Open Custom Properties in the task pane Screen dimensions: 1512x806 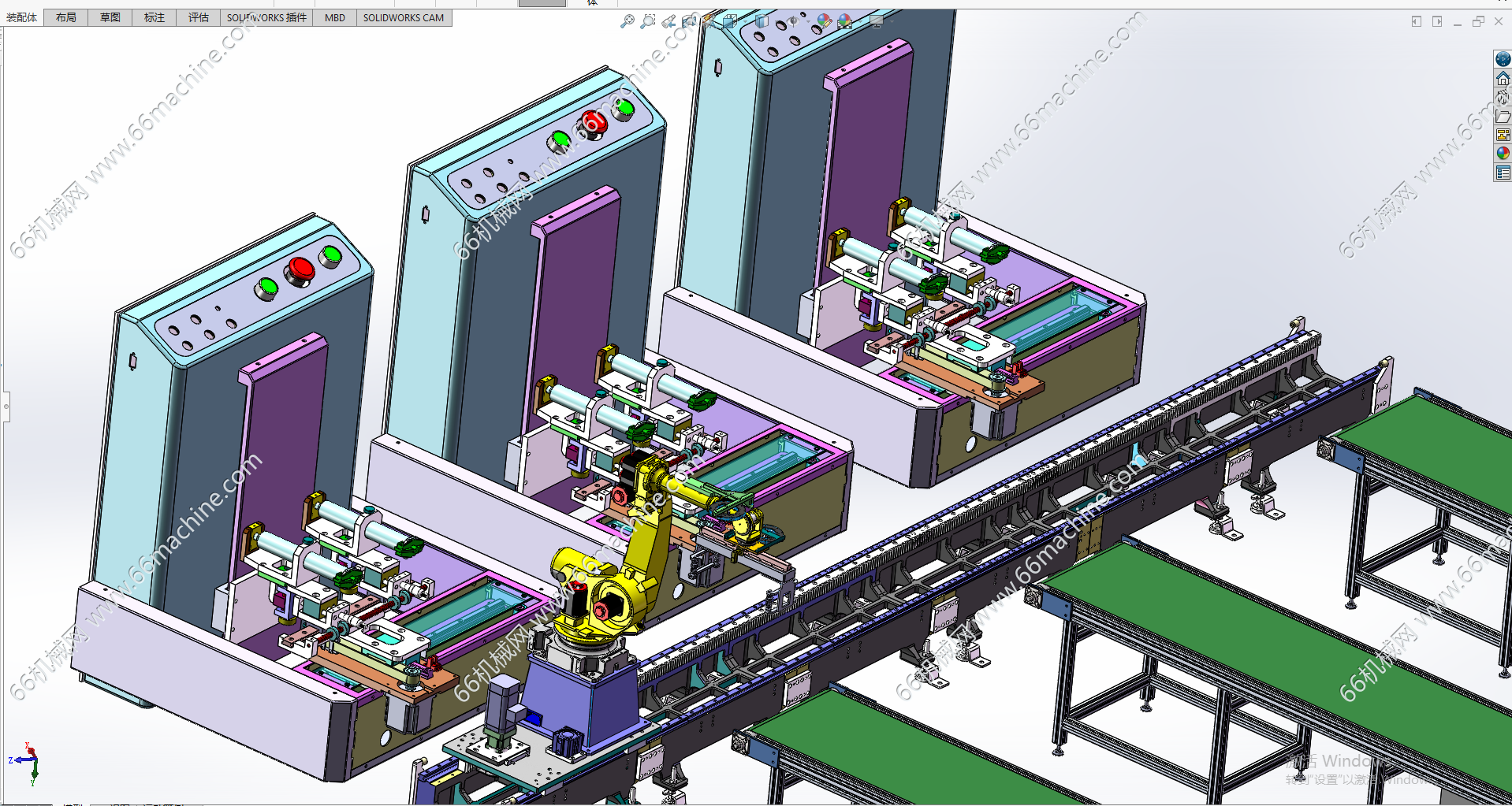point(1503,173)
